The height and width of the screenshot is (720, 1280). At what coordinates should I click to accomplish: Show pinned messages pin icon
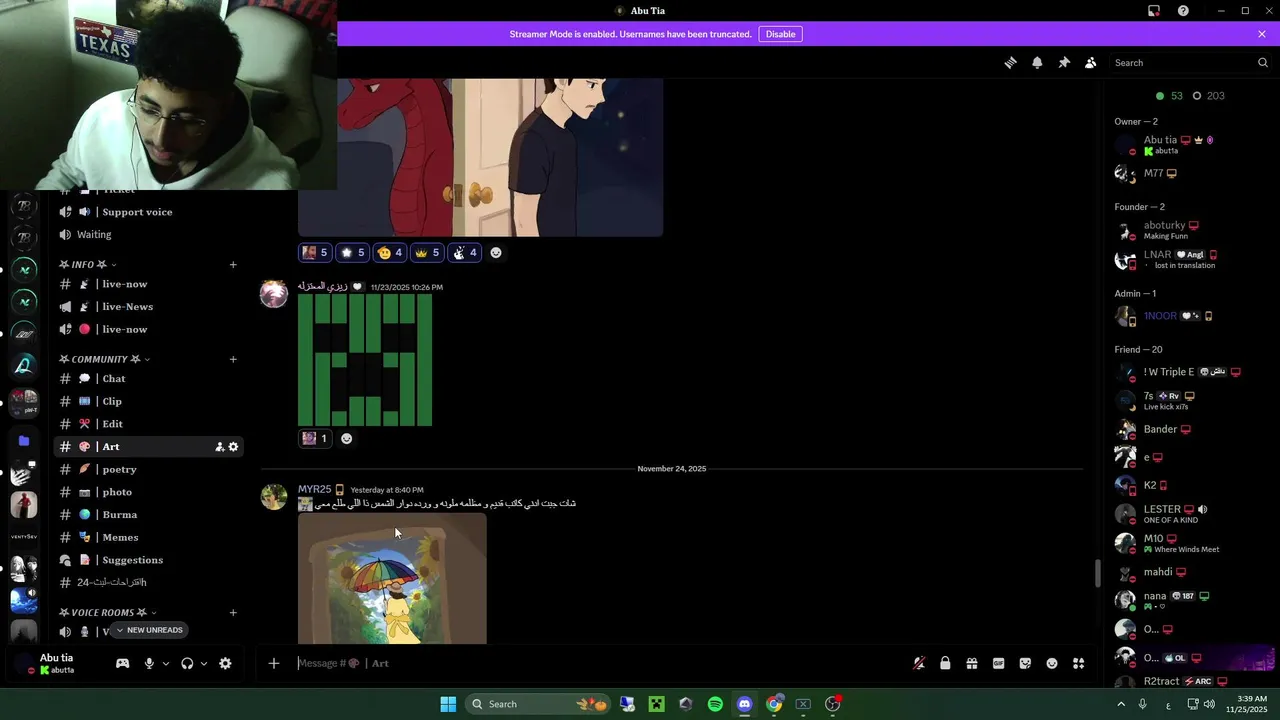coord(1064,62)
